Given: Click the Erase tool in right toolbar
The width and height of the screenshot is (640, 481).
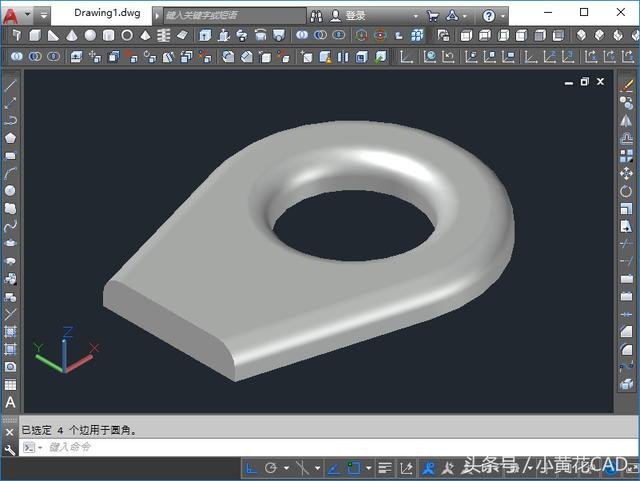Looking at the screenshot, I should click(627, 85).
